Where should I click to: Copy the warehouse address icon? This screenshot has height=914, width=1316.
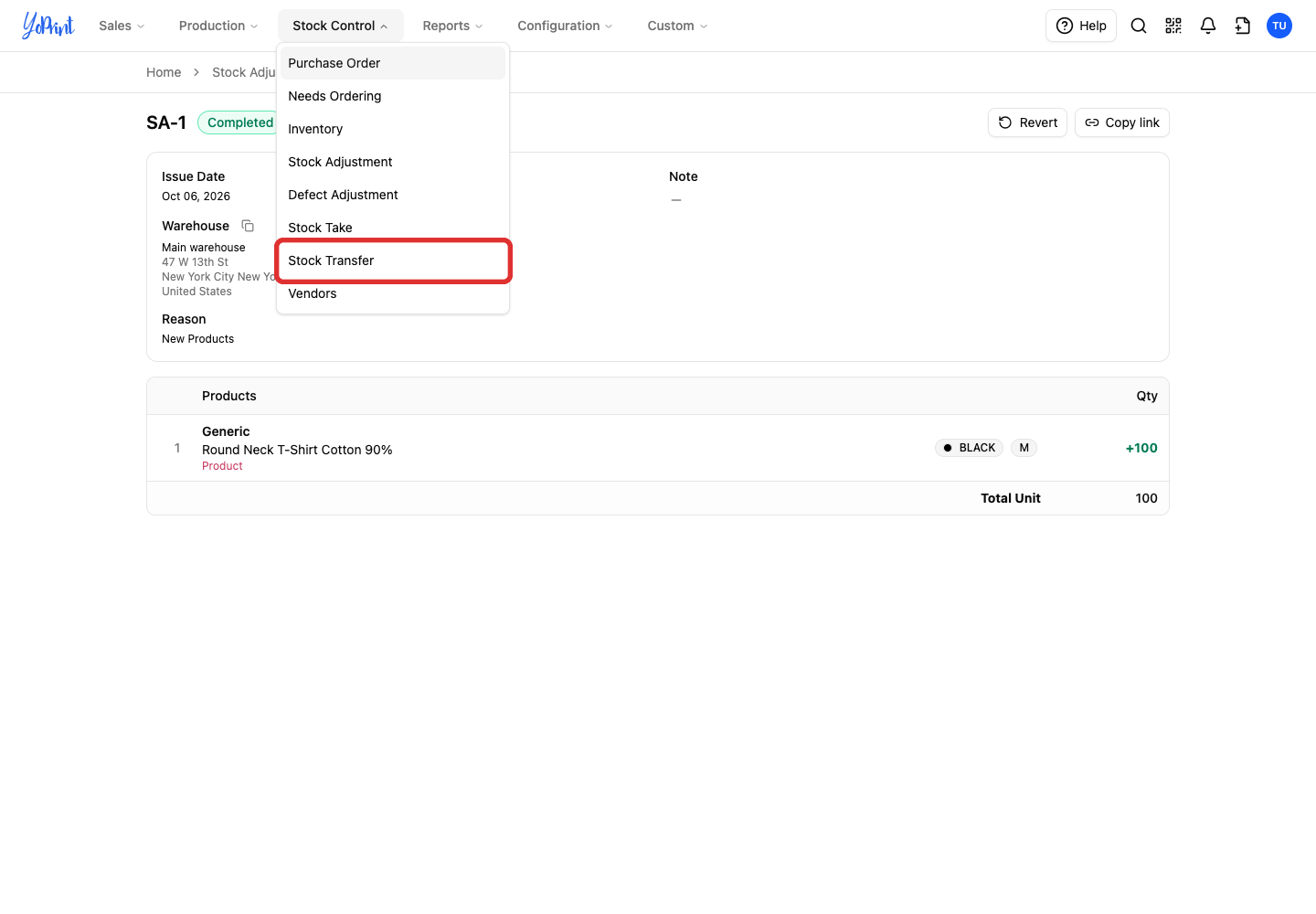[x=248, y=226]
